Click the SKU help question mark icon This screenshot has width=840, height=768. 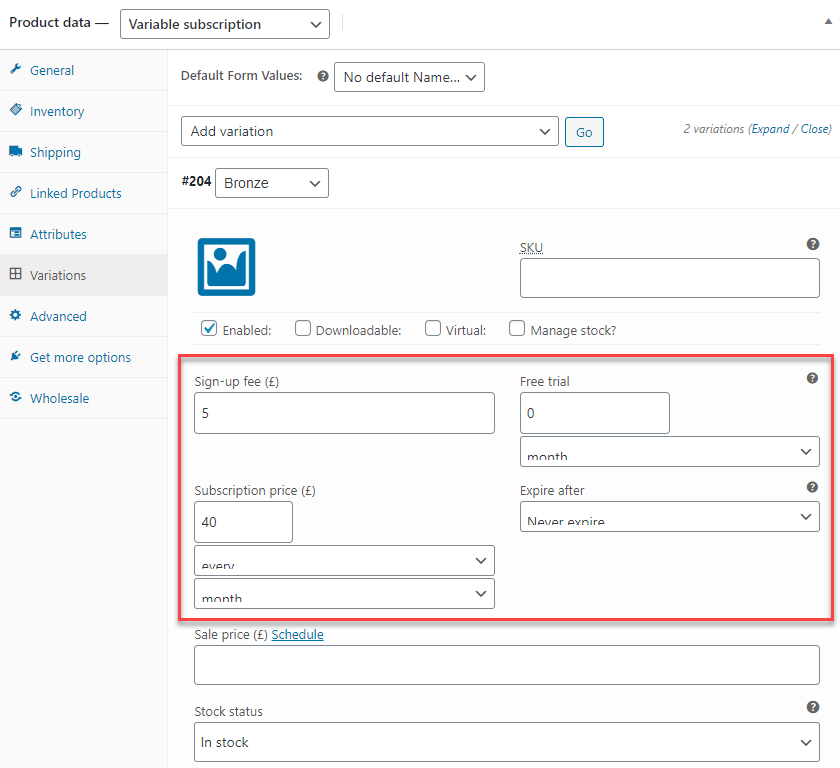[x=812, y=244]
